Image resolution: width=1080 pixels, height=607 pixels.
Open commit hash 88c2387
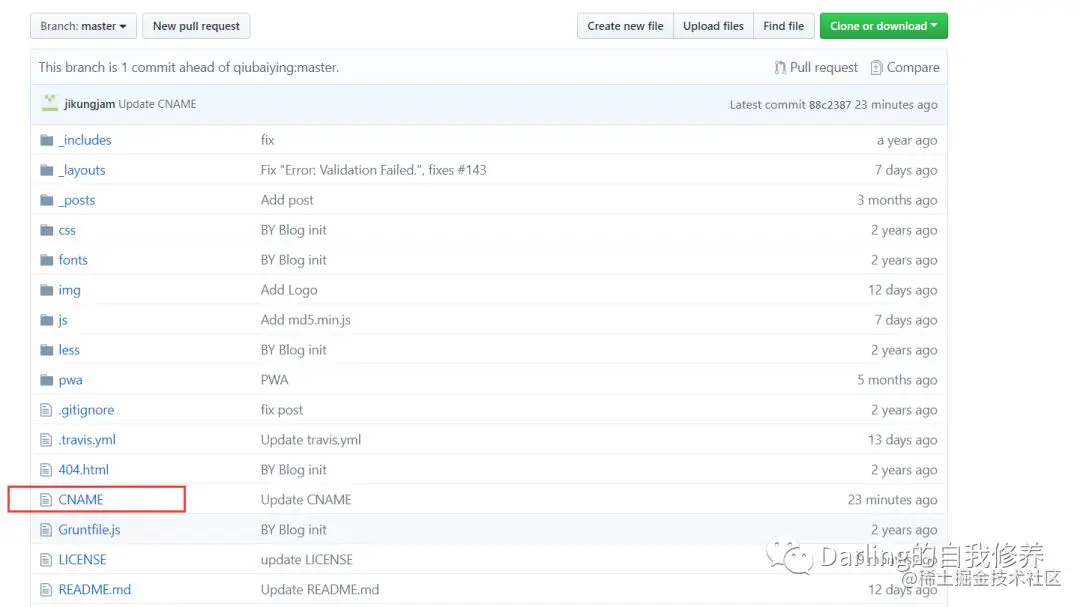830,105
